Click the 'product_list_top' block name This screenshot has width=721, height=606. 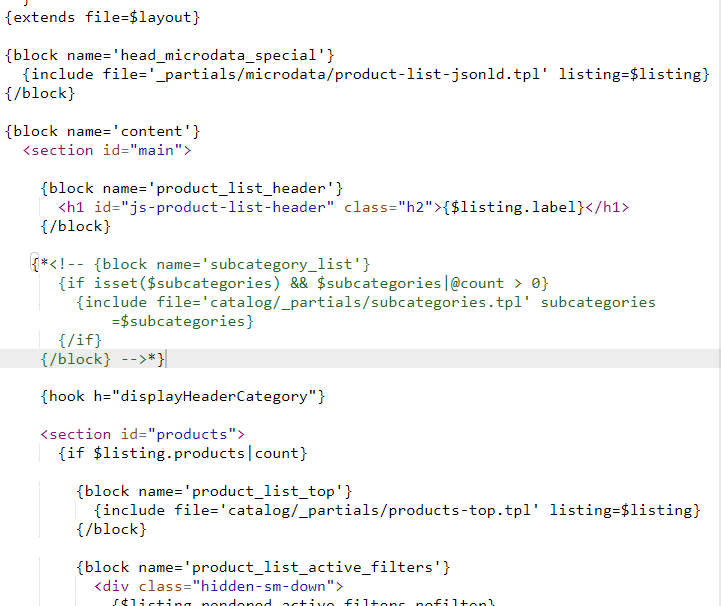click(x=263, y=492)
